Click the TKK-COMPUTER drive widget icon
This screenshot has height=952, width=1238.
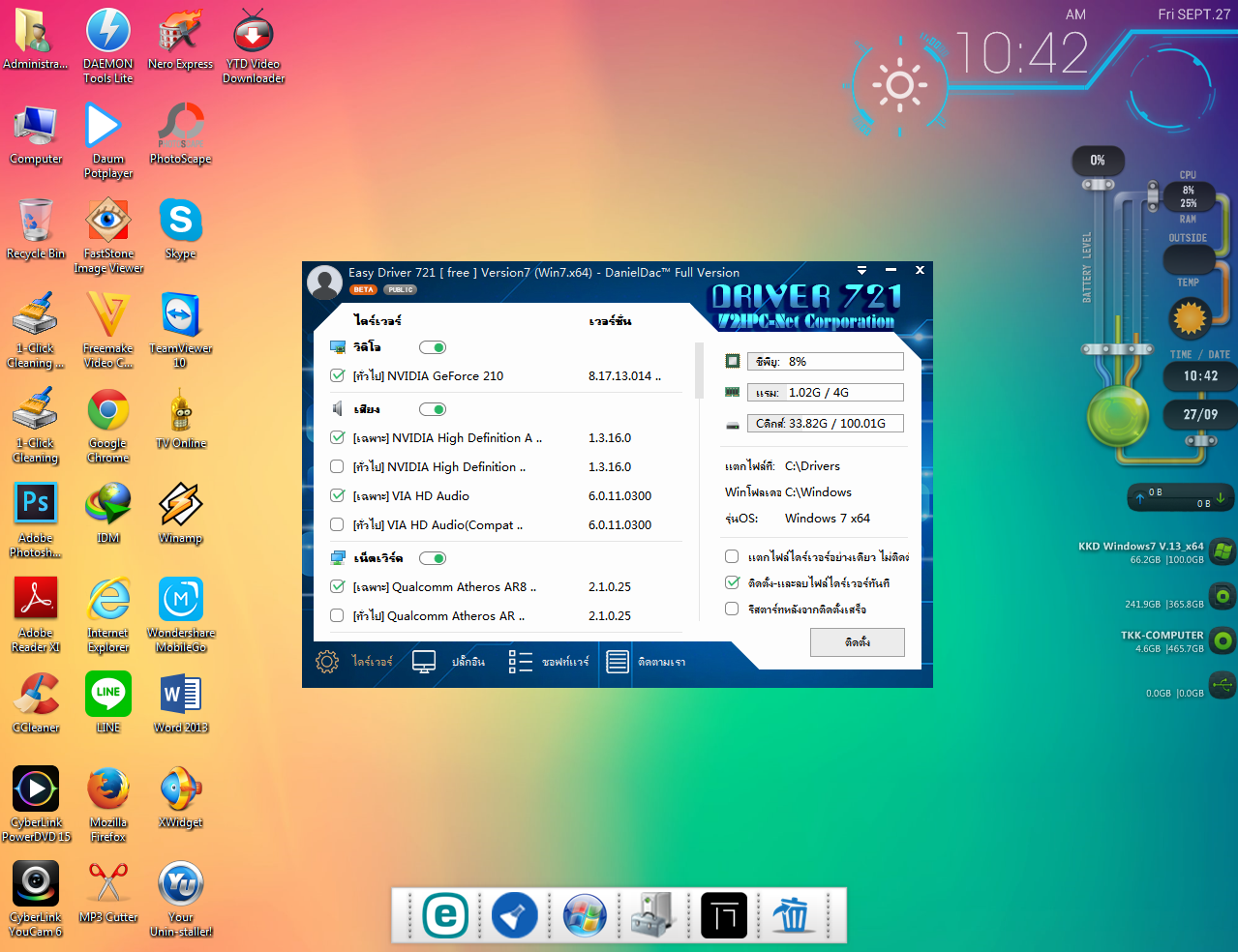tap(1223, 640)
